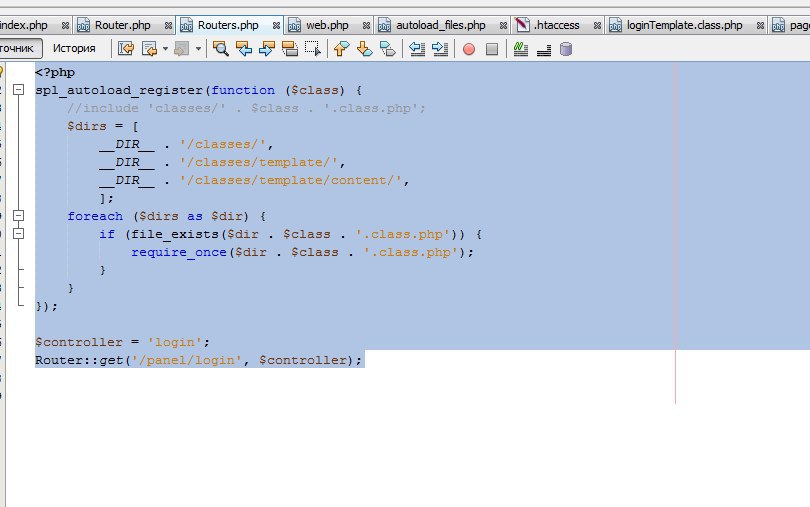Collapse the spl_autoload_register code fold
810x507 pixels.
(19, 89)
